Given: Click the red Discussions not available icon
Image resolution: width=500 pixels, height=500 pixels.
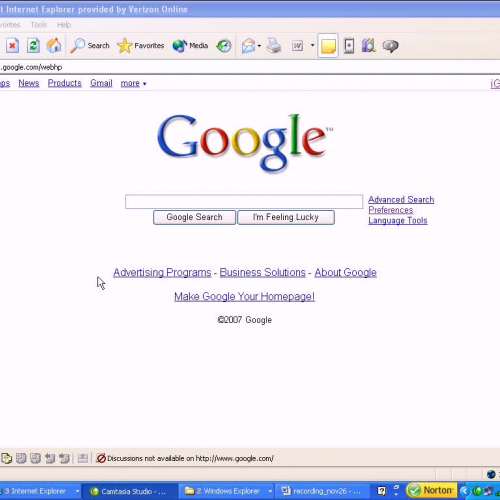Looking at the screenshot, I should point(101,459).
